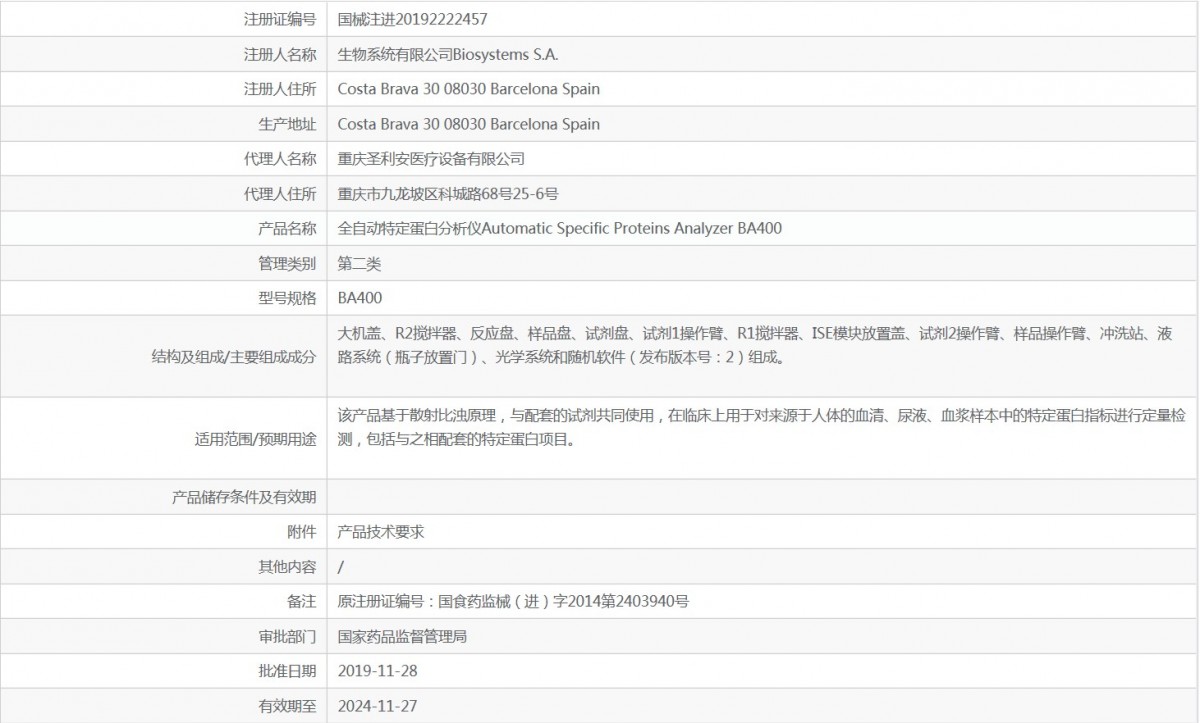Click the 注册人住所 address value
This screenshot has height=723, width=1200.
pos(469,89)
